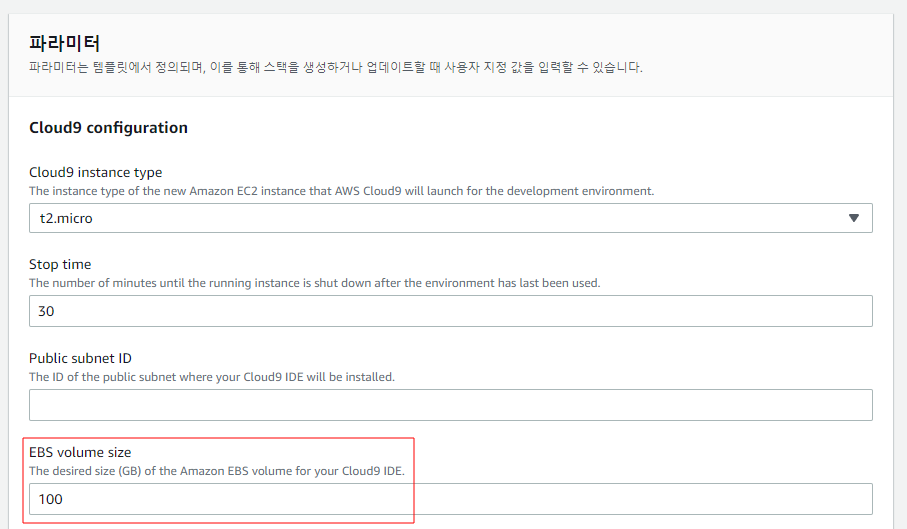This screenshot has height=529, width=907.
Task: Click the public subnet description text
Action: (212, 377)
